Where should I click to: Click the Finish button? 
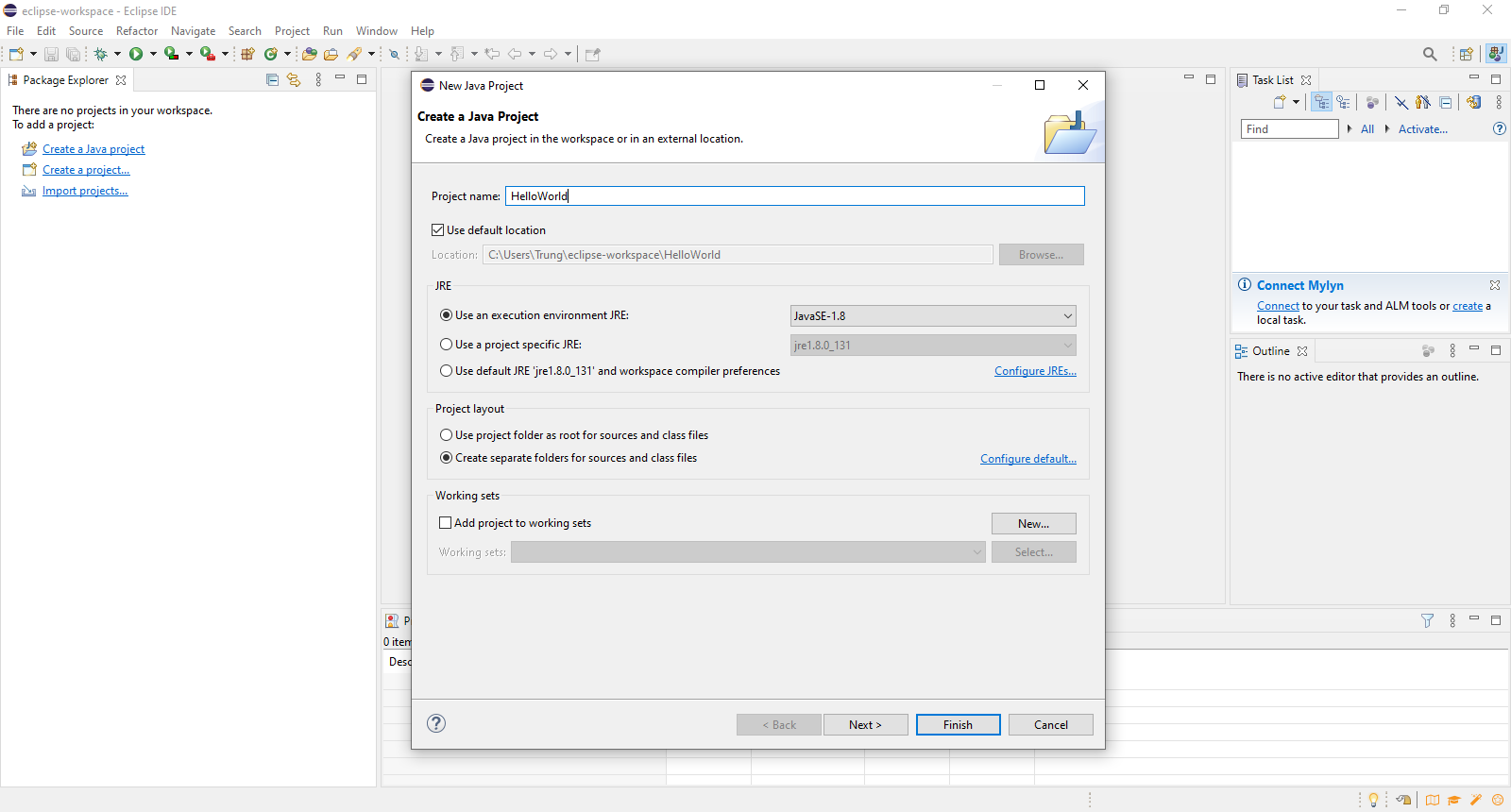pos(958,725)
